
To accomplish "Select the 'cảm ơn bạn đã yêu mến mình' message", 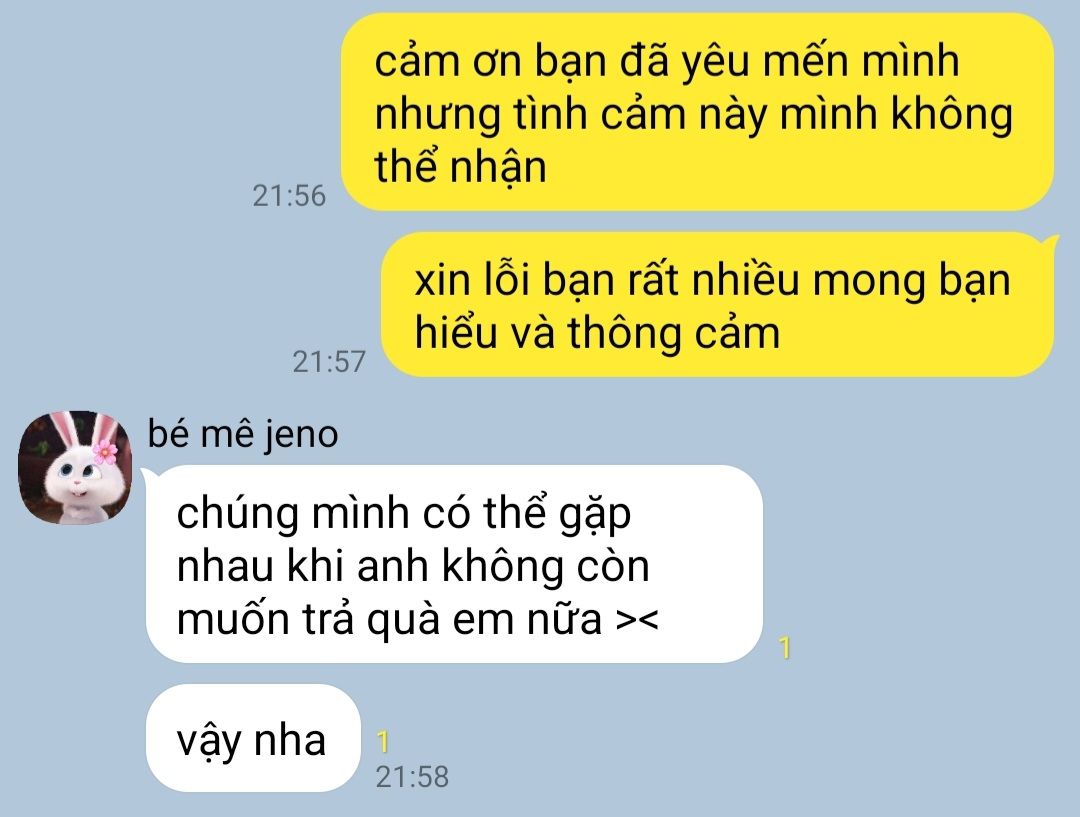I will click(x=697, y=112).
